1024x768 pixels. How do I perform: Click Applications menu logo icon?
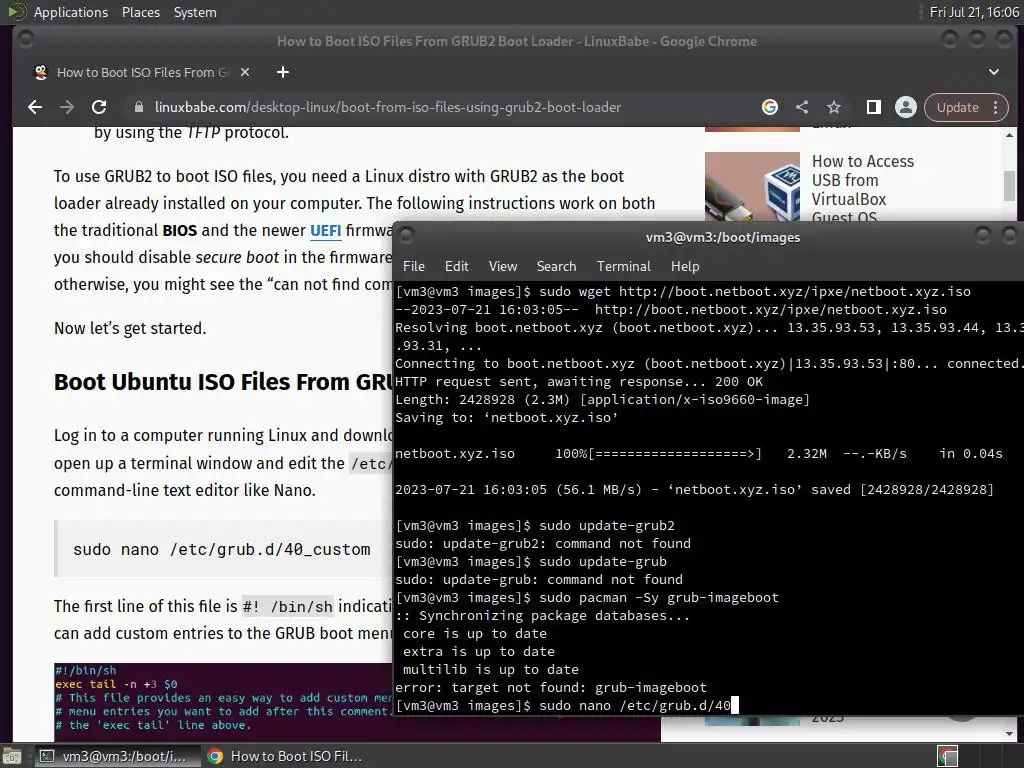point(16,12)
